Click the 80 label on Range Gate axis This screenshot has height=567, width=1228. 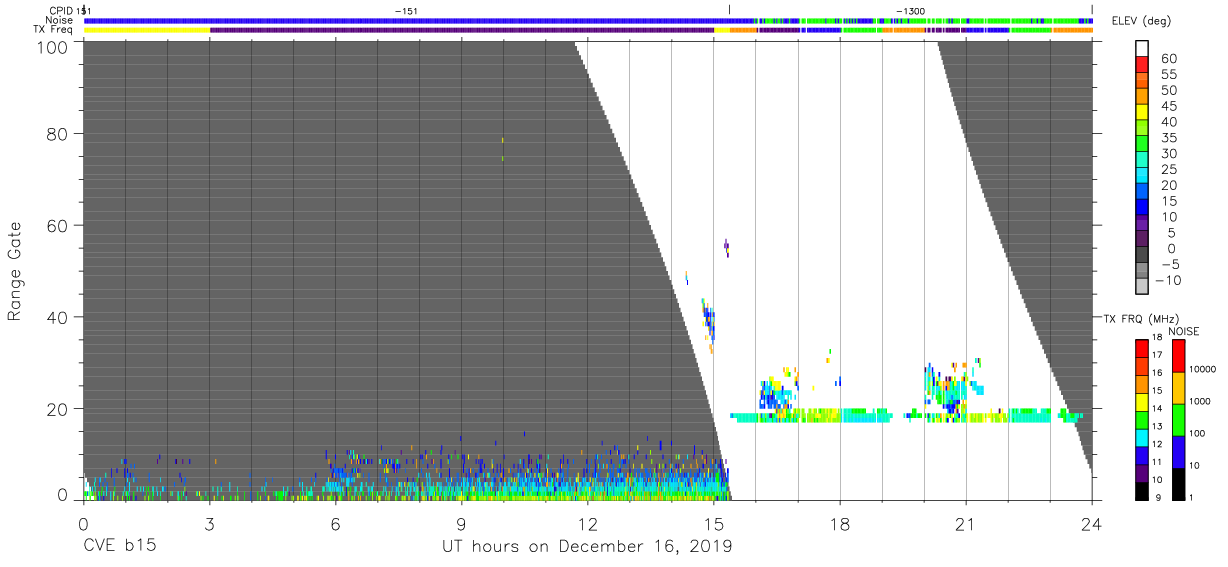tap(57, 133)
